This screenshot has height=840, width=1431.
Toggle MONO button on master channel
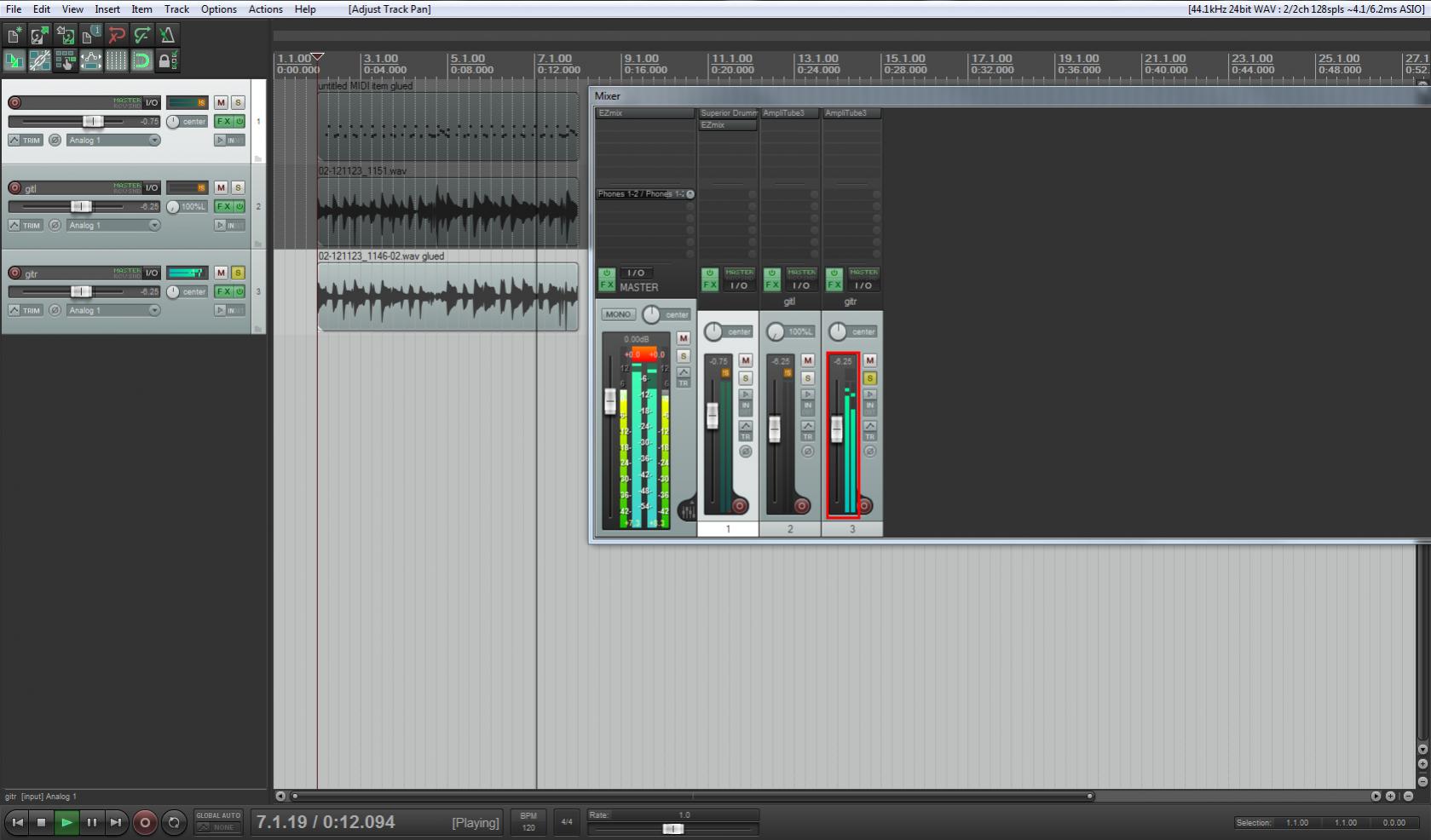click(x=618, y=314)
